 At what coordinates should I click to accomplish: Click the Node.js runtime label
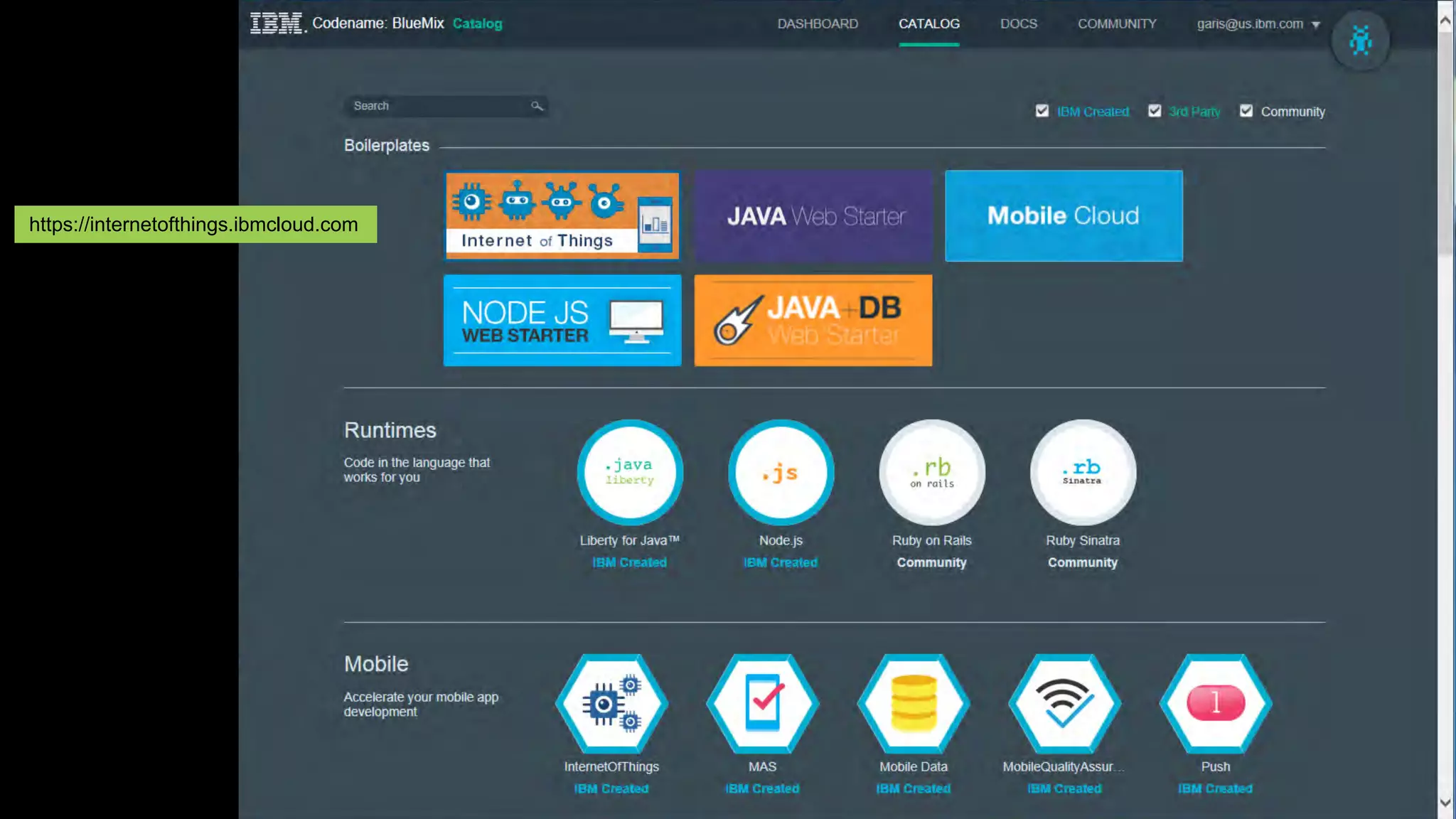[781, 540]
